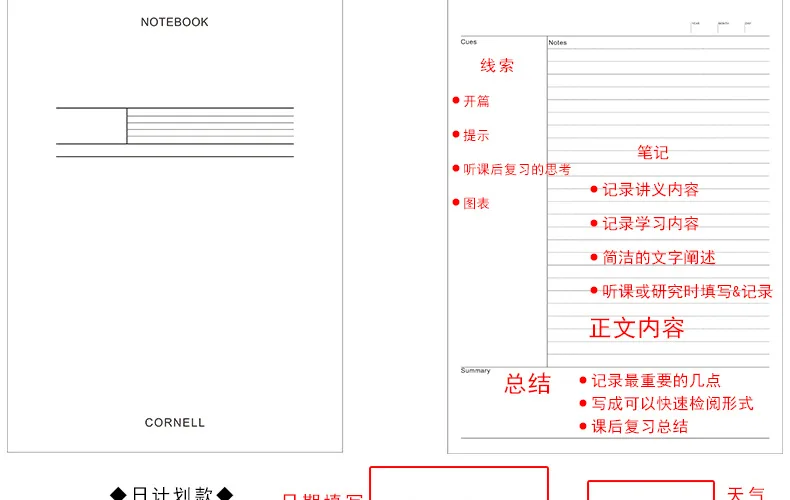Click the Summary label

point(475,370)
